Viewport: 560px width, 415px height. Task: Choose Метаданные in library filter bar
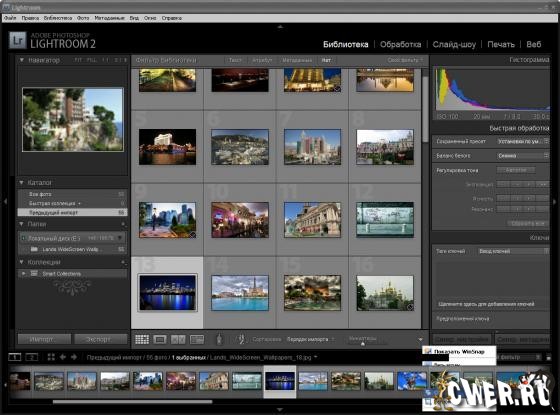click(x=297, y=60)
